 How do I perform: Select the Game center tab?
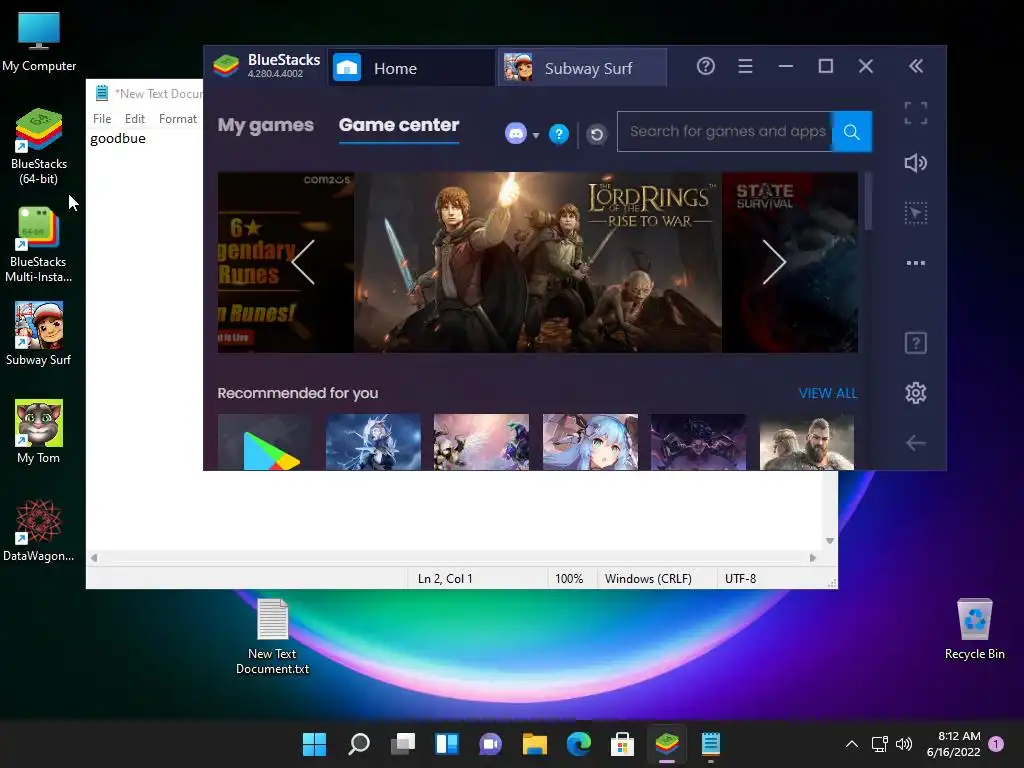[x=399, y=125]
